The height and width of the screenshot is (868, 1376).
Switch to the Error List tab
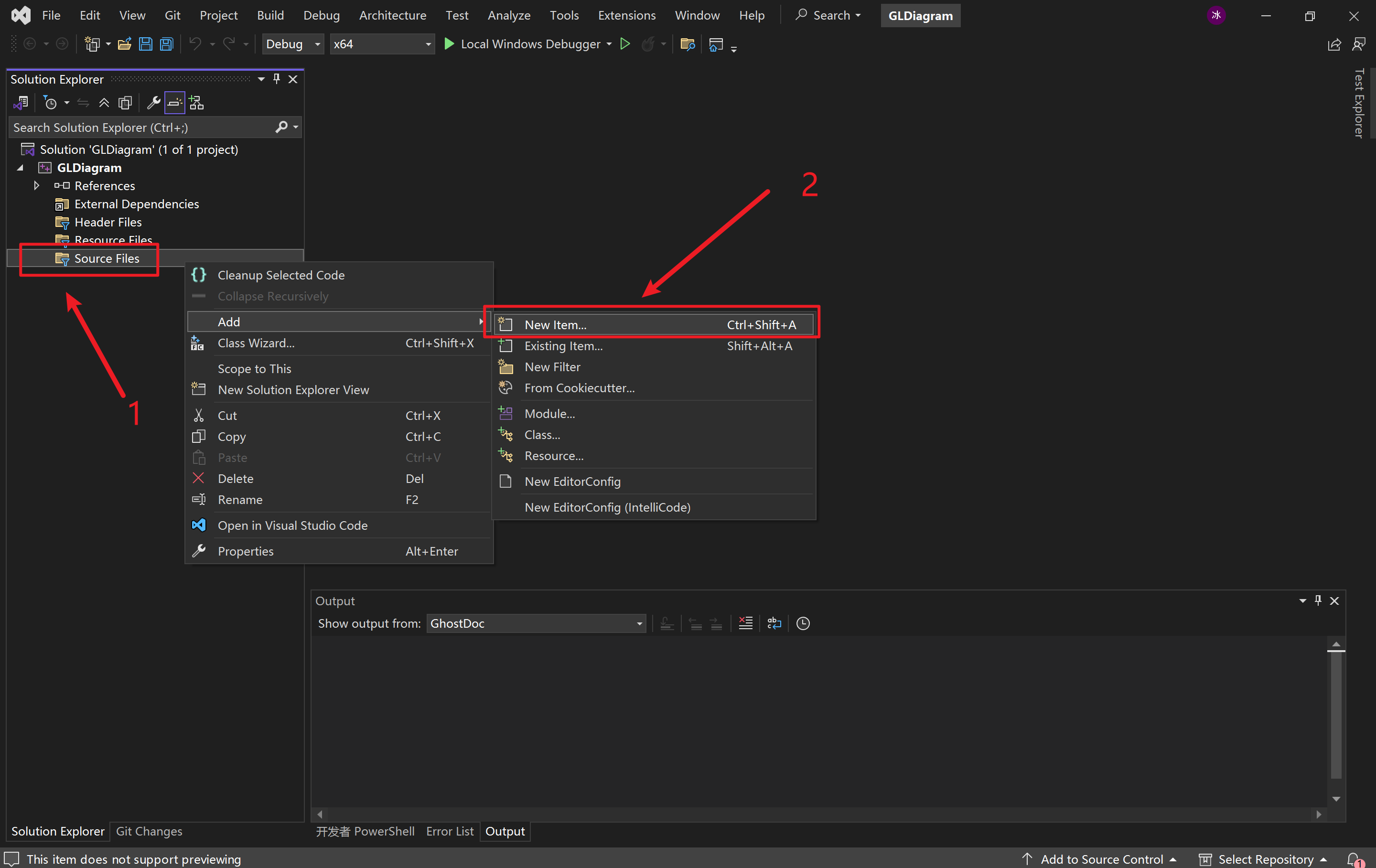[x=449, y=831]
